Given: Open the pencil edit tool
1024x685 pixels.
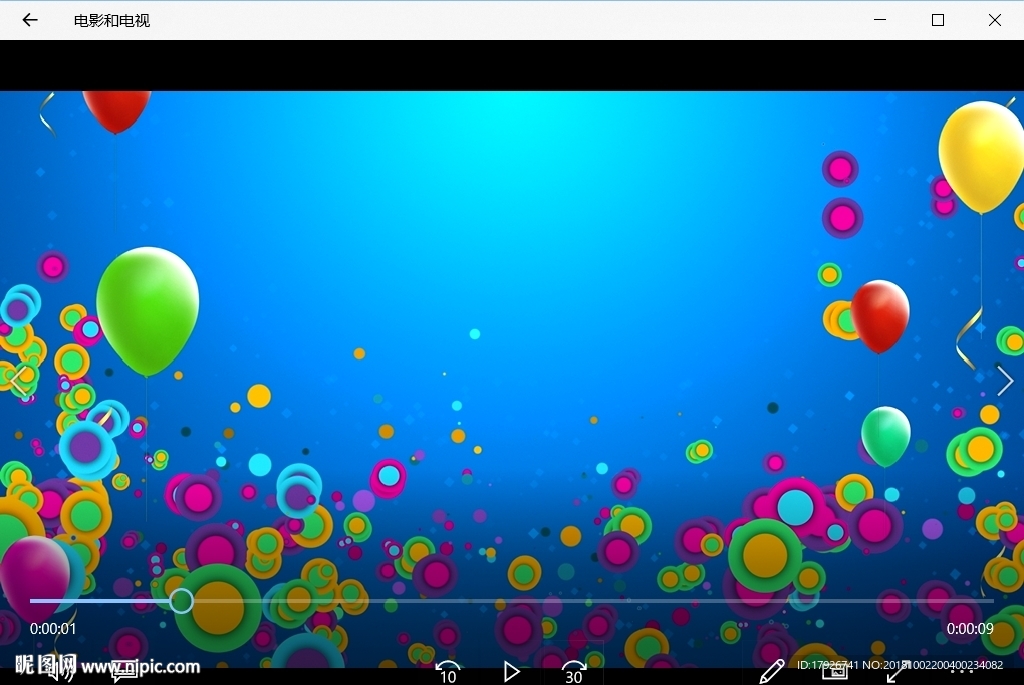Looking at the screenshot, I should [772, 671].
